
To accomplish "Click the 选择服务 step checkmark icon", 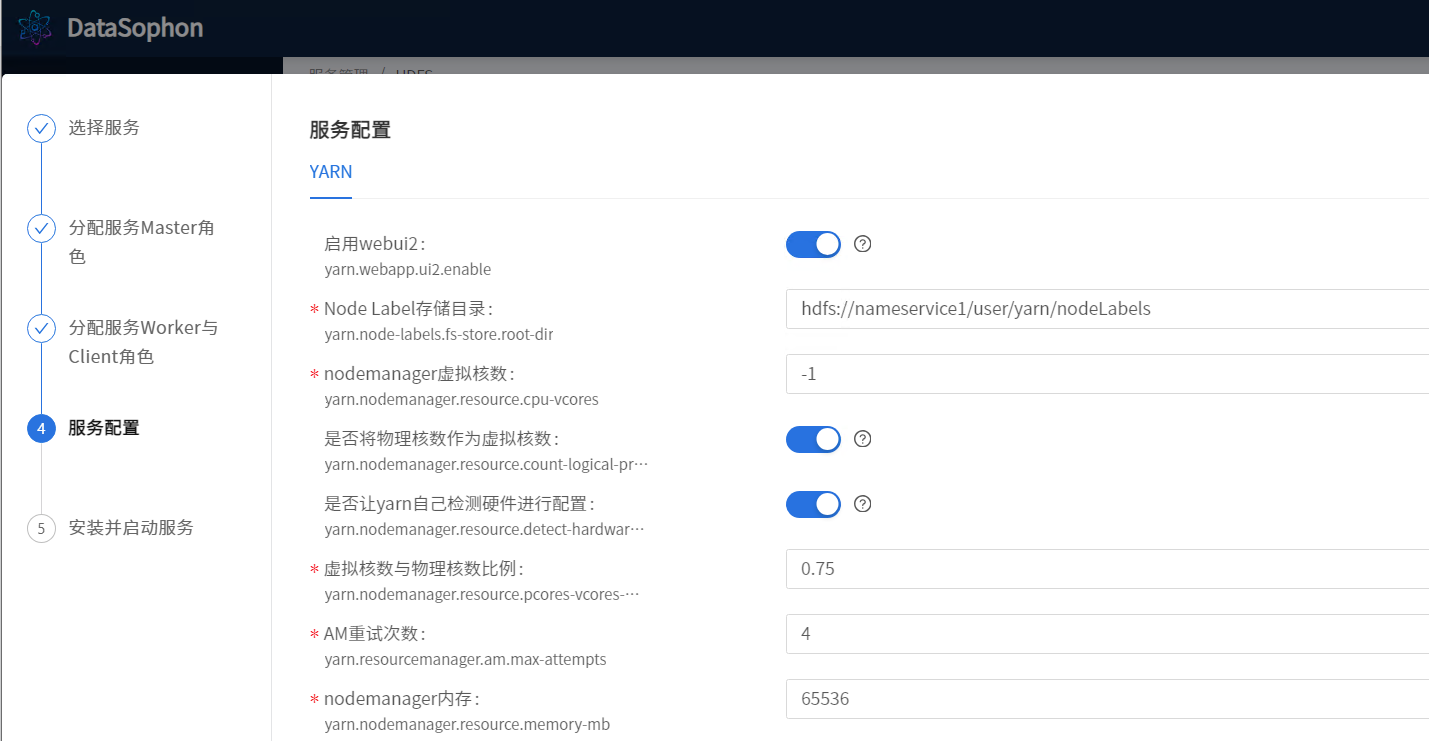I will tap(41, 129).
